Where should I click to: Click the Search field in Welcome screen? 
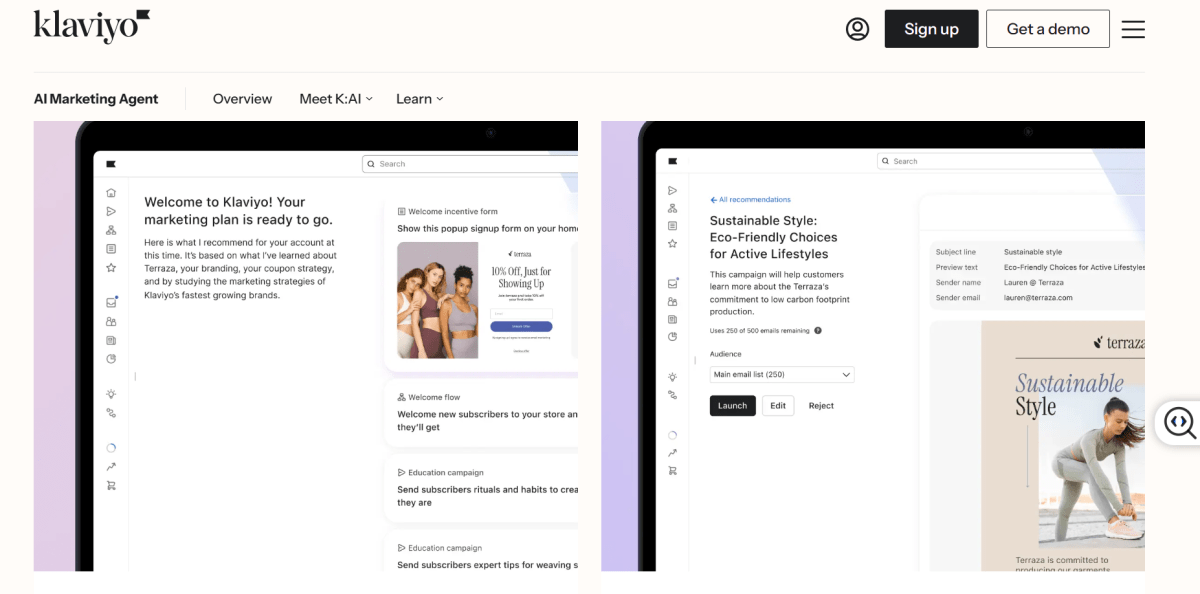[470, 164]
